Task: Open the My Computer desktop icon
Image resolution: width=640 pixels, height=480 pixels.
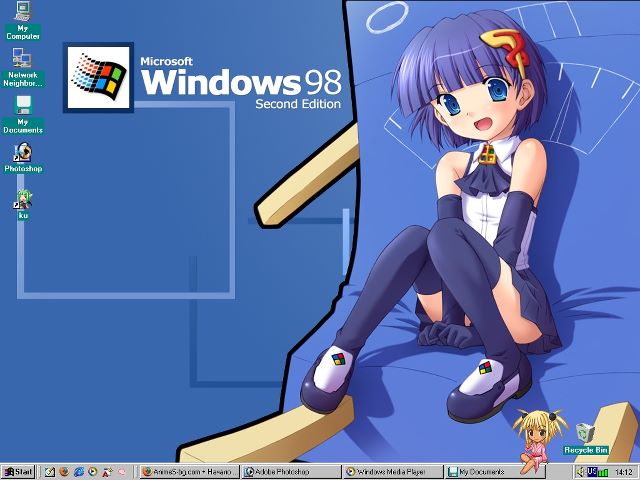Action: pos(22,20)
